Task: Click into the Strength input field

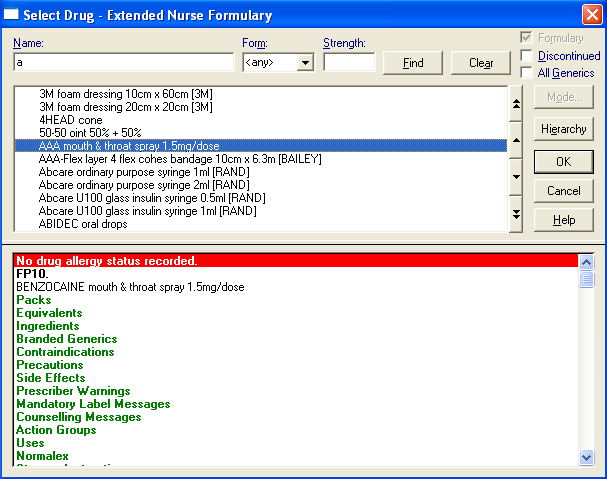Action: click(348, 63)
